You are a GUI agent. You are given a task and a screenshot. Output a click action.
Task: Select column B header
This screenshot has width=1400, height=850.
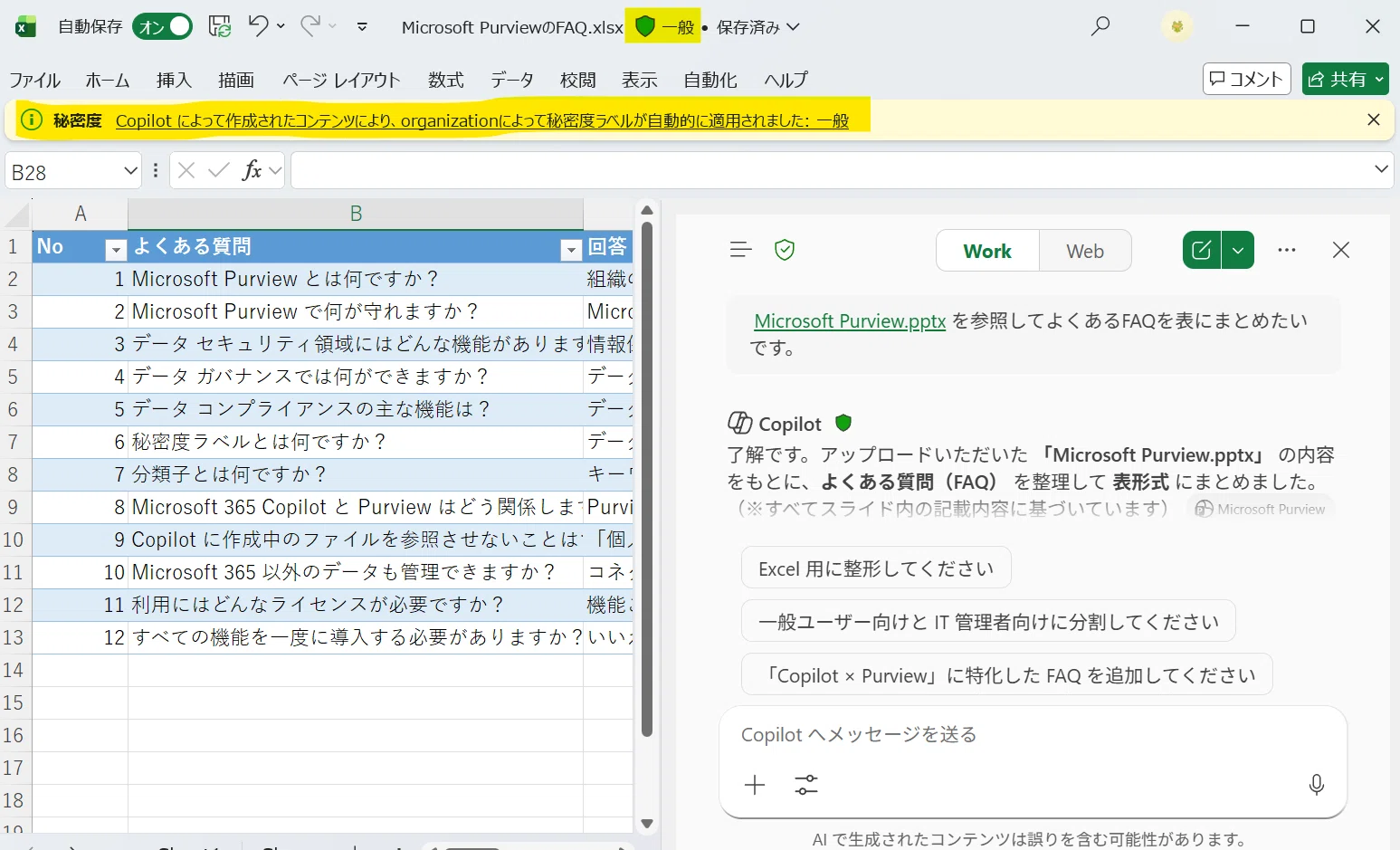tap(356, 214)
